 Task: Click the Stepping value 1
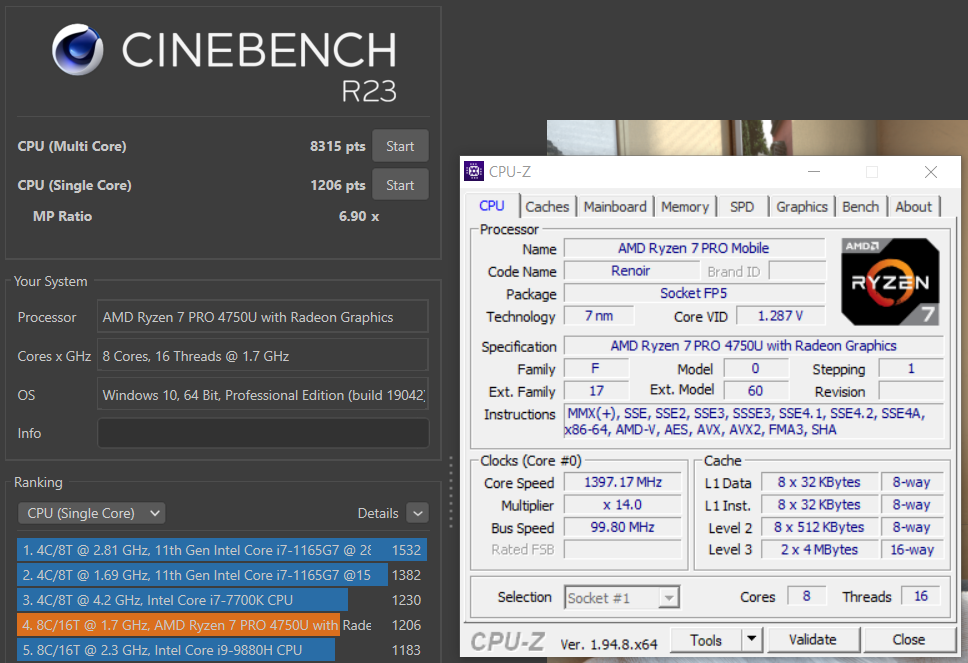911,369
